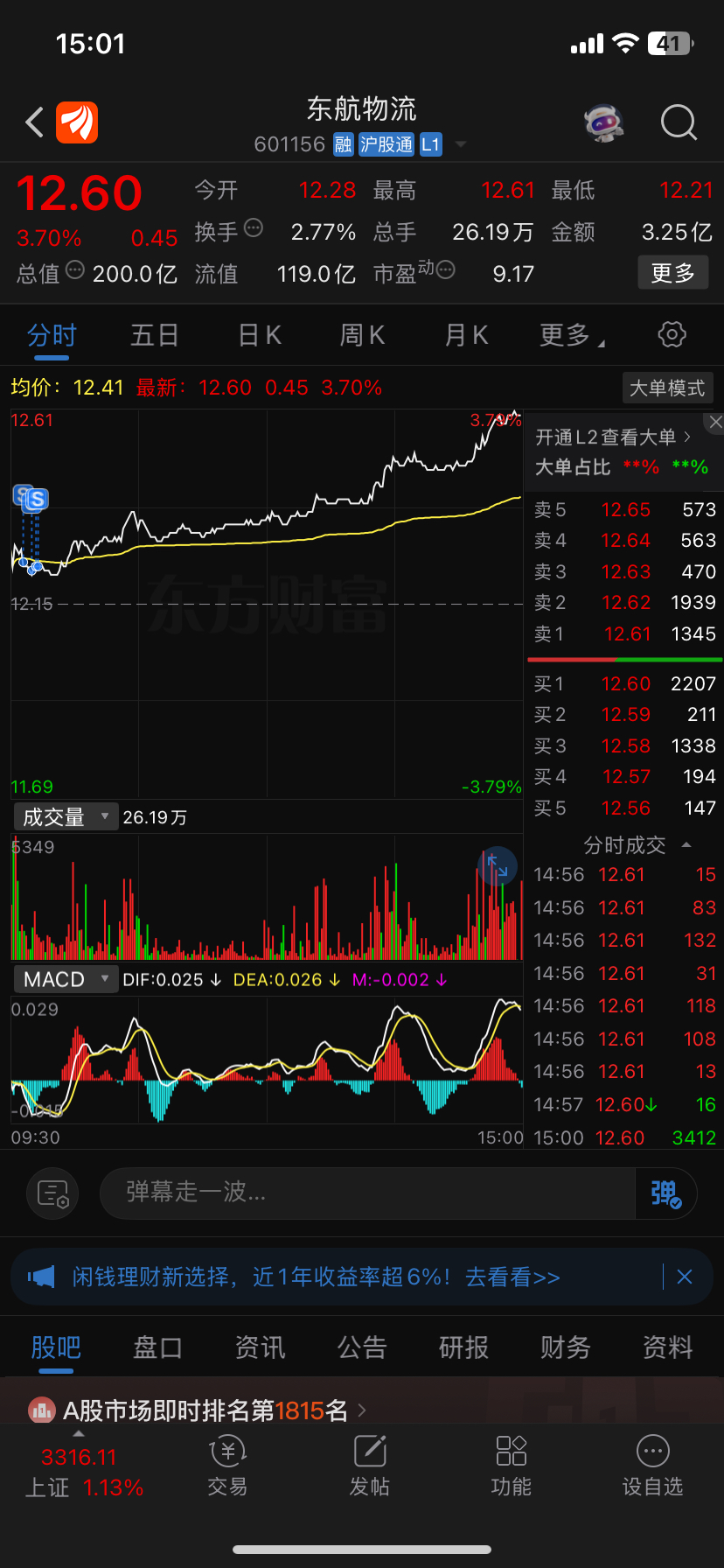Open the robot assistant avatar
Image resolution: width=724 pixels, height=1568 pixels.
click(x=604, y=122)
